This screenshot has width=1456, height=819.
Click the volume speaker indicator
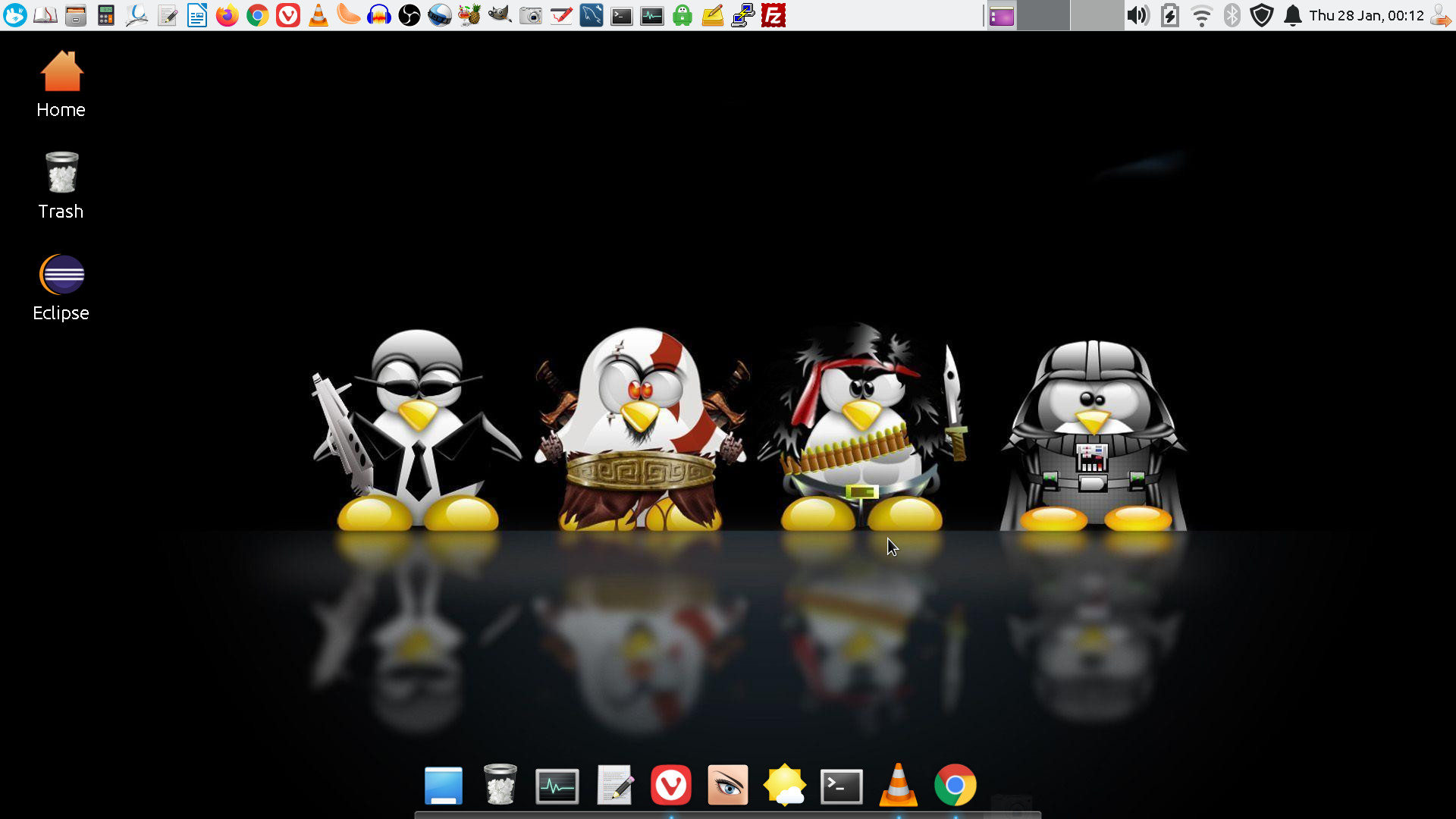point(1137,15)
